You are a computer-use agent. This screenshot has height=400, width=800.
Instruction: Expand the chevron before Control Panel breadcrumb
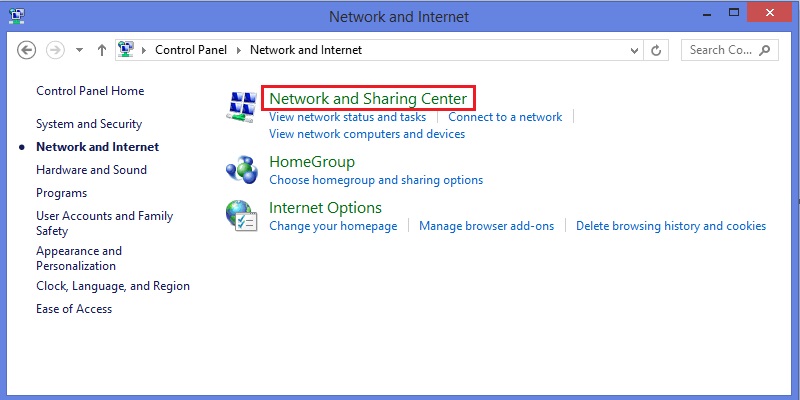pos(144,50)
